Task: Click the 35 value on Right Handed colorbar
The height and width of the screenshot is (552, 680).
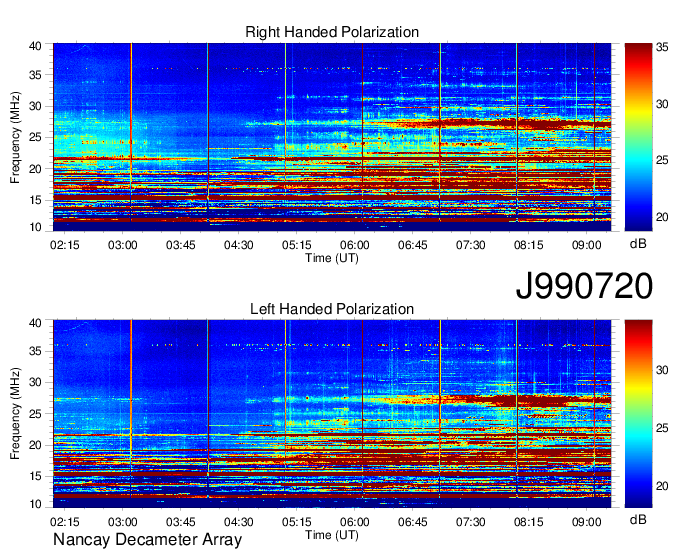Action: tap(662, 47)
